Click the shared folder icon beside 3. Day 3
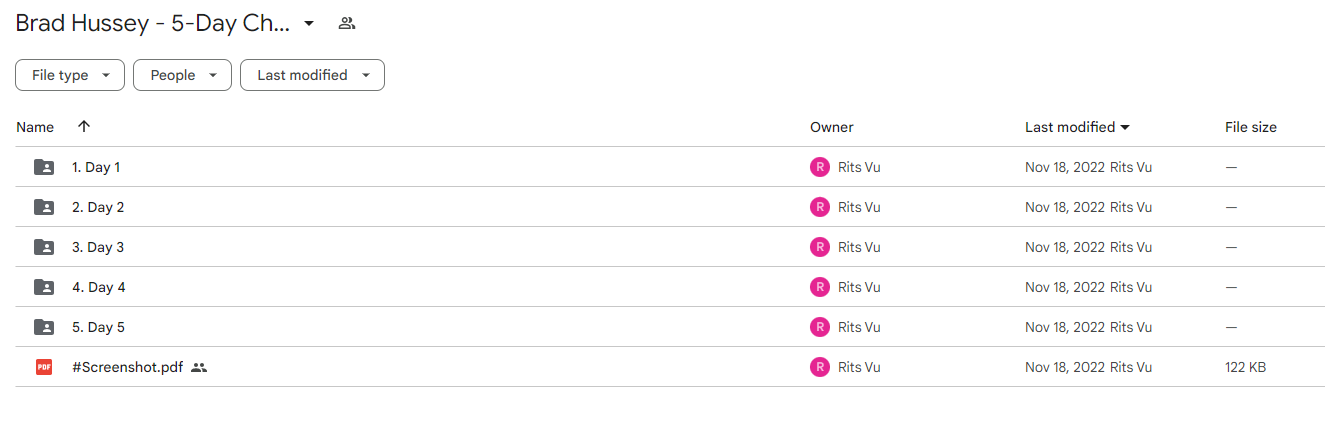Image resolution: width=1325 pixels, height=423 pixels. [x=44, y=247]
